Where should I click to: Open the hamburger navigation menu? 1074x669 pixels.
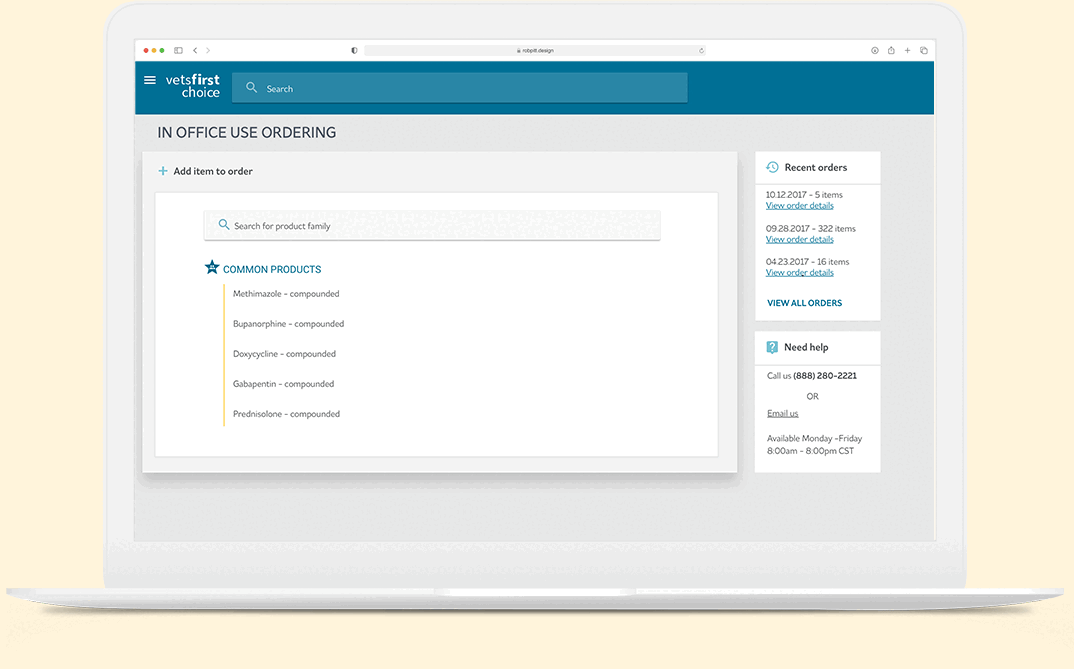coord(150,80)
